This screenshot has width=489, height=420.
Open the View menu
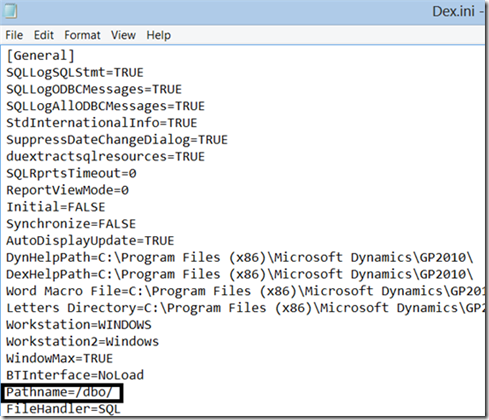pyautogui.click(x=123, y=35)
